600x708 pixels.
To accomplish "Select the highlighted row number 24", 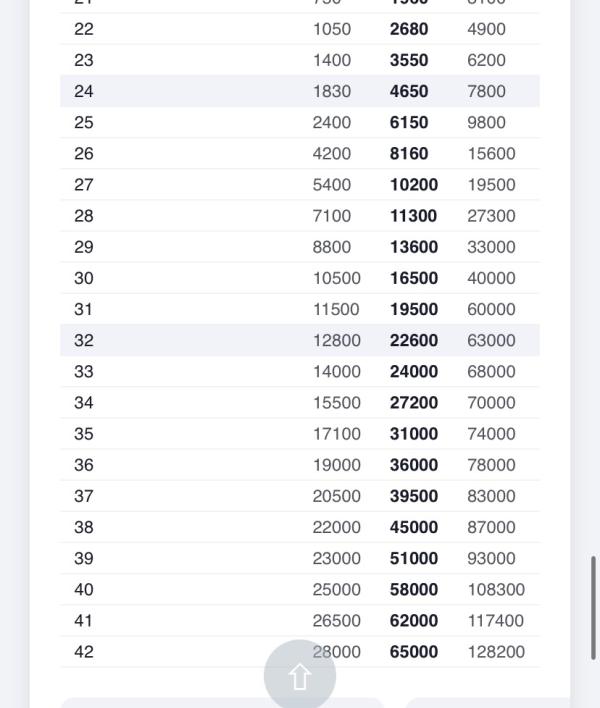I will tap(84, 91).
